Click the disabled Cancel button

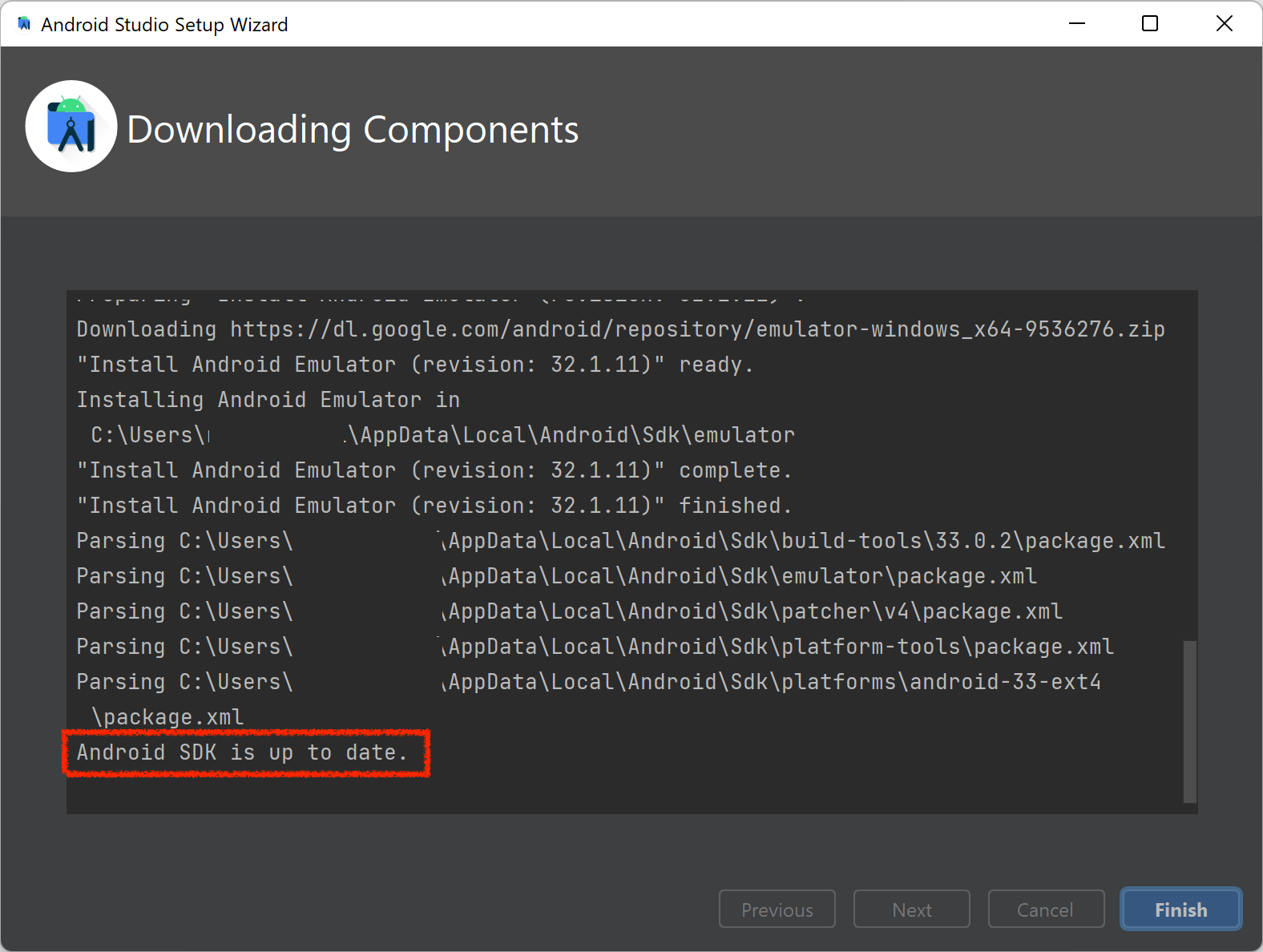[x=1046, y=910]
